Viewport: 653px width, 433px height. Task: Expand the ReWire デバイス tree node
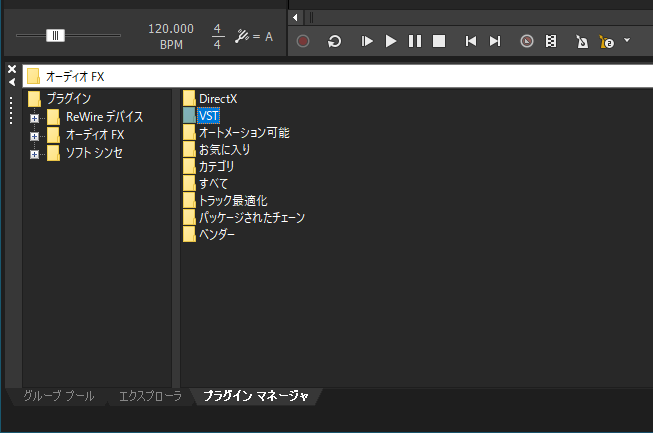(x=35, y=119)
